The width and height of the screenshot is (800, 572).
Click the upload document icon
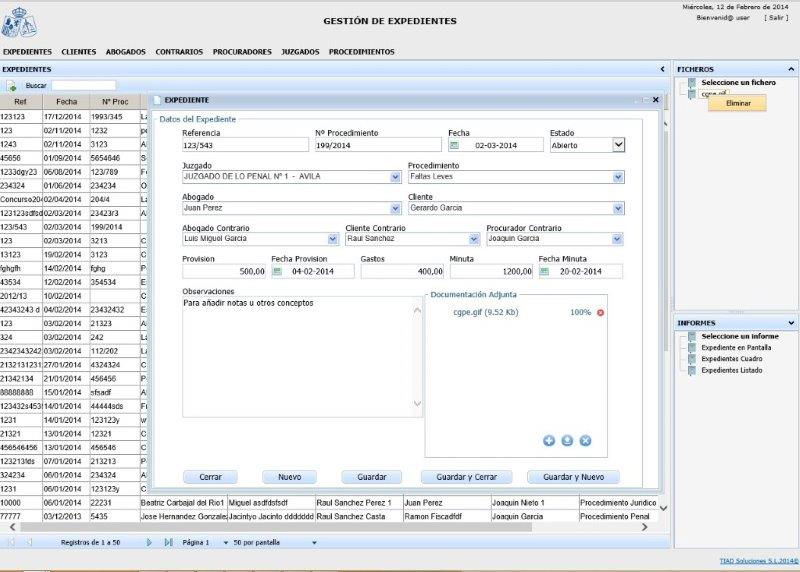click(x=567, y=441)
